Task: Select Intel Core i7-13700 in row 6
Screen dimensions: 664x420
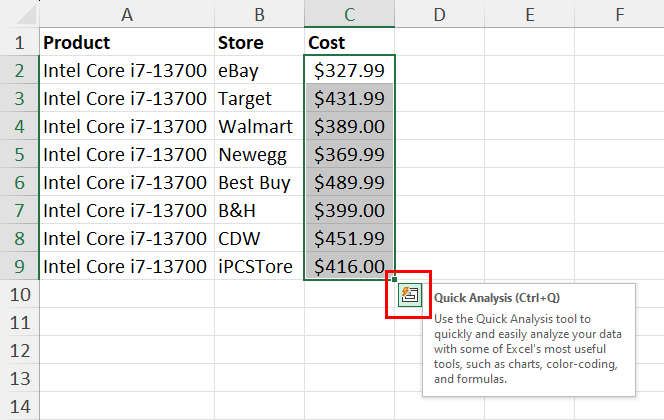Action: click(x=127, y=182)
